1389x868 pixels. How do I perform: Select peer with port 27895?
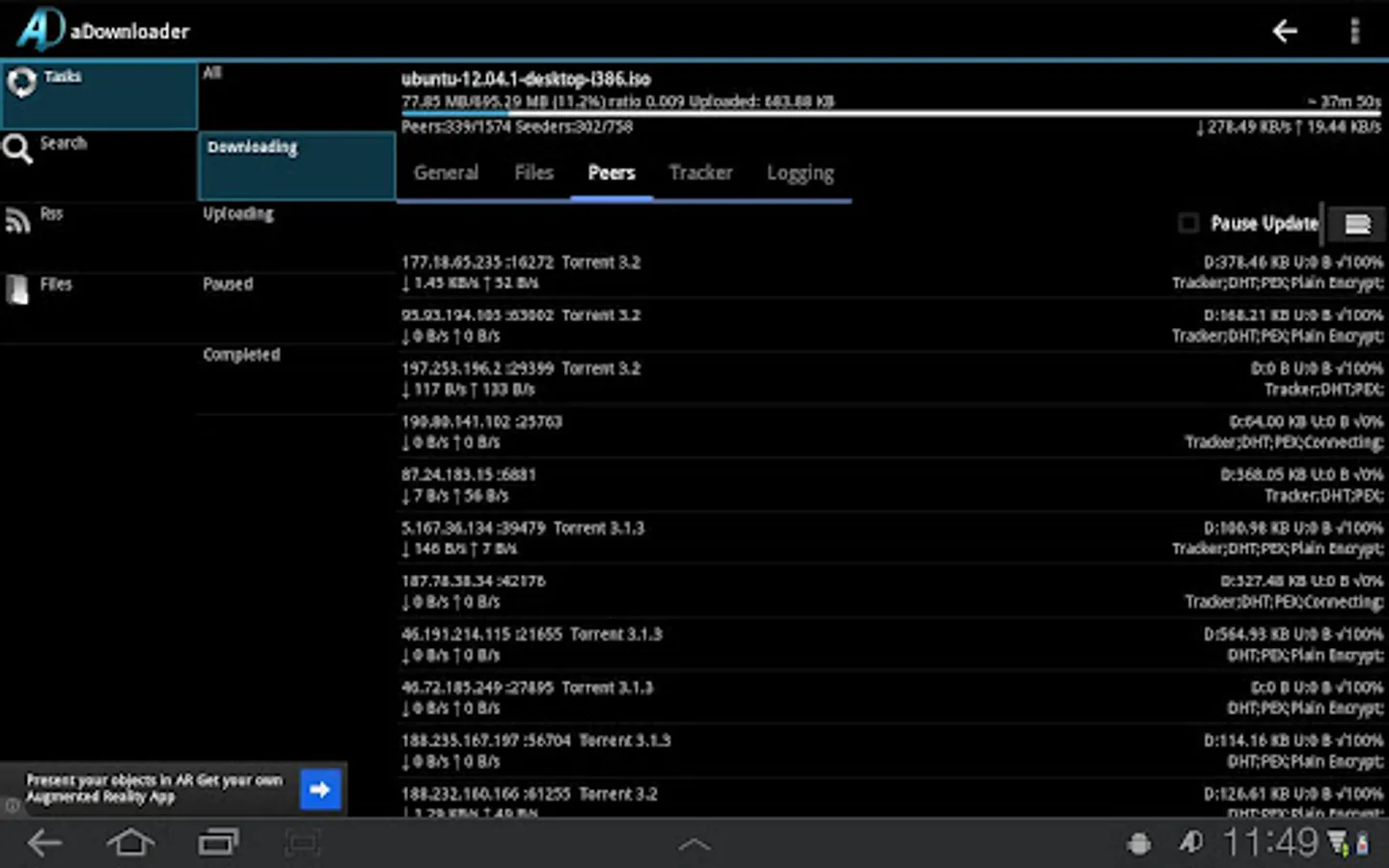tap(892, 697)
